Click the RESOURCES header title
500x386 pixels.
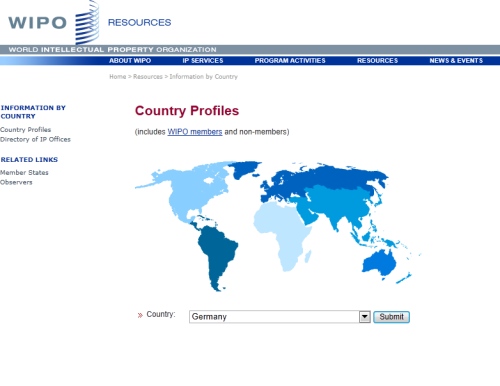click(x=139, y=22)
